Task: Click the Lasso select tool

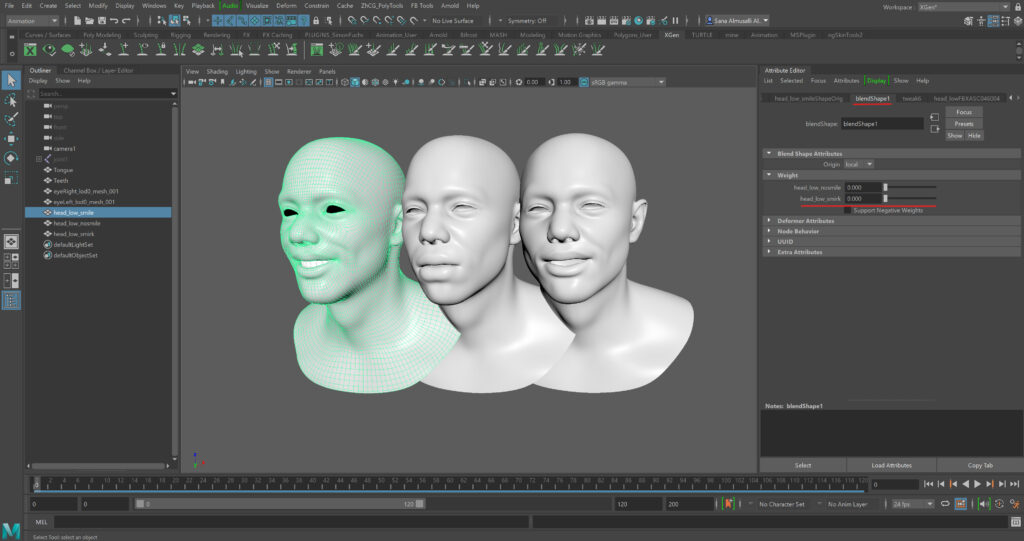Action: pyautogui.click(x=11, y=100)
